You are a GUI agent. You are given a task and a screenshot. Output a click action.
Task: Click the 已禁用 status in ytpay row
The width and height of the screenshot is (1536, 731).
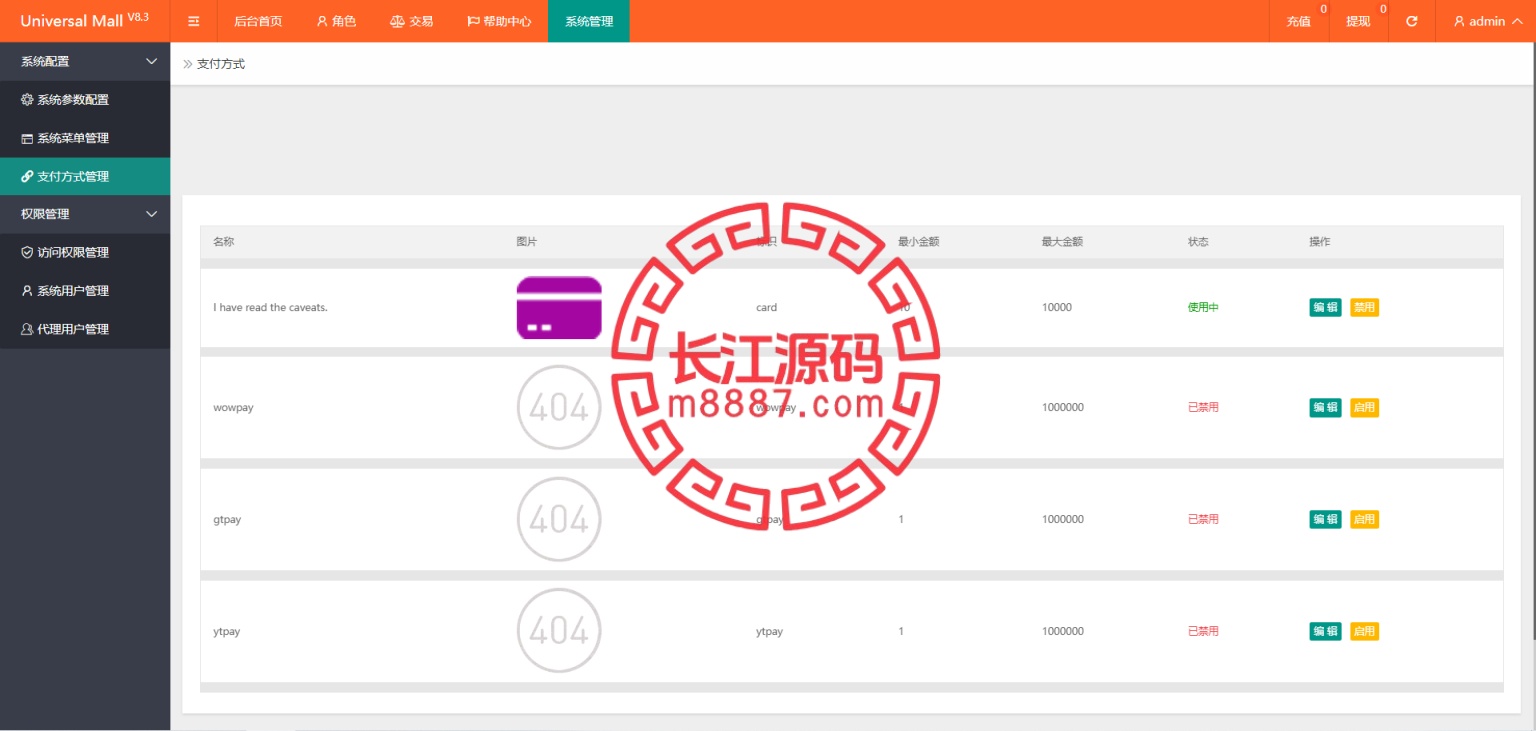pyautogui.click(x=1203, y=631)
